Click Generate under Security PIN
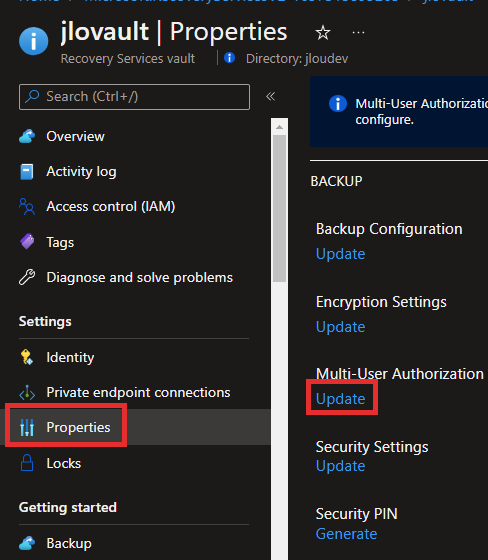488x560 pixels. pos(346,534)
